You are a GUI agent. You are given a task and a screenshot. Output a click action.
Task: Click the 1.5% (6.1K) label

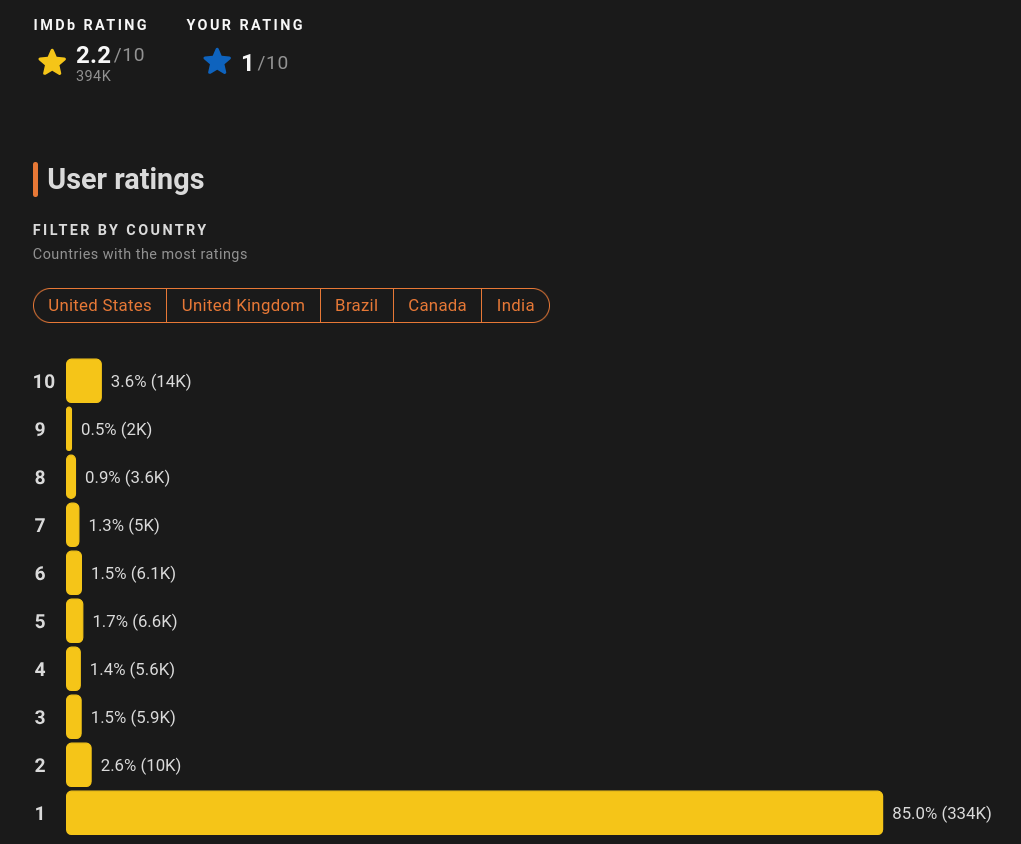133,573
